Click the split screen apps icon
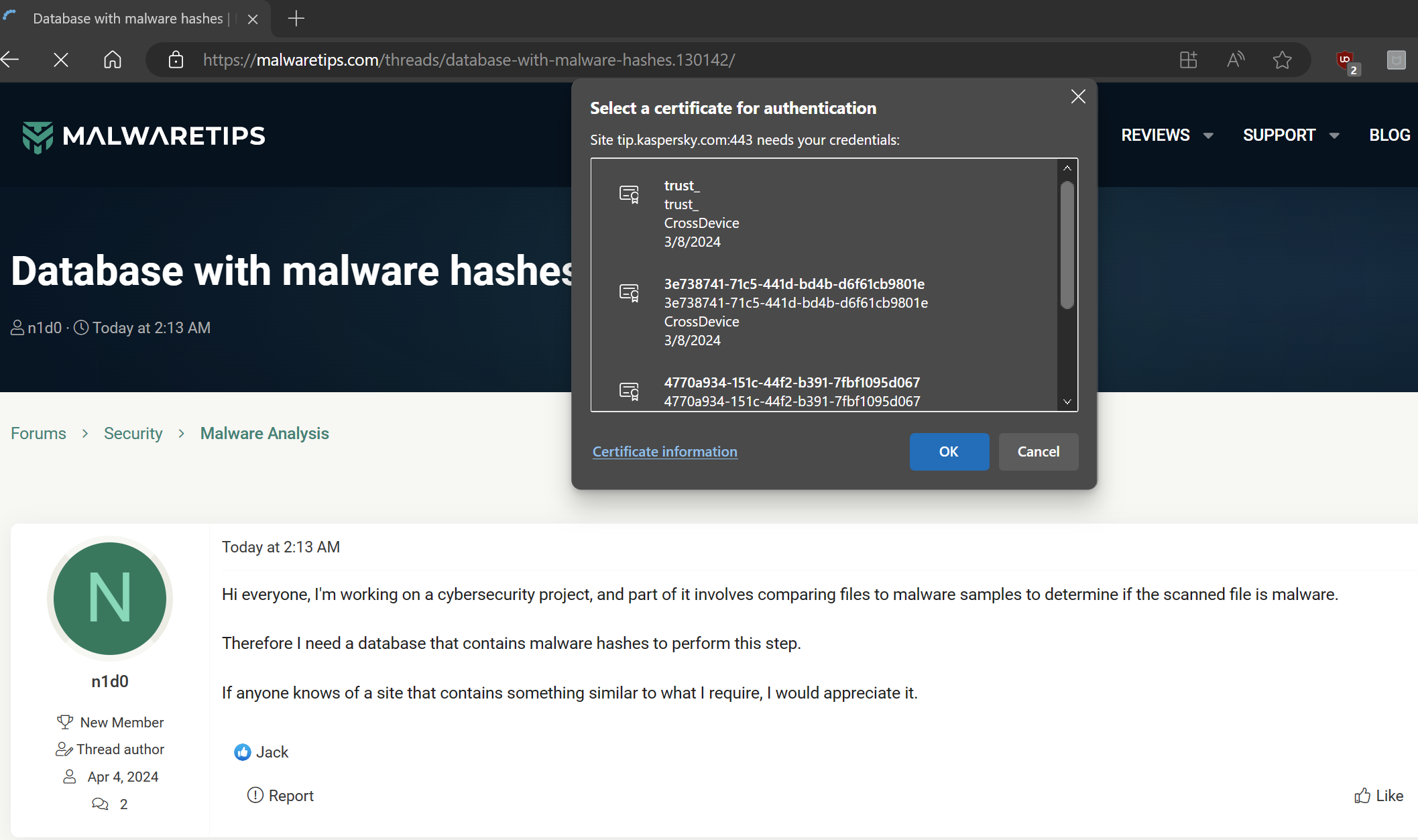Screen dimensions: 1418x840 tap(1188, 60)
